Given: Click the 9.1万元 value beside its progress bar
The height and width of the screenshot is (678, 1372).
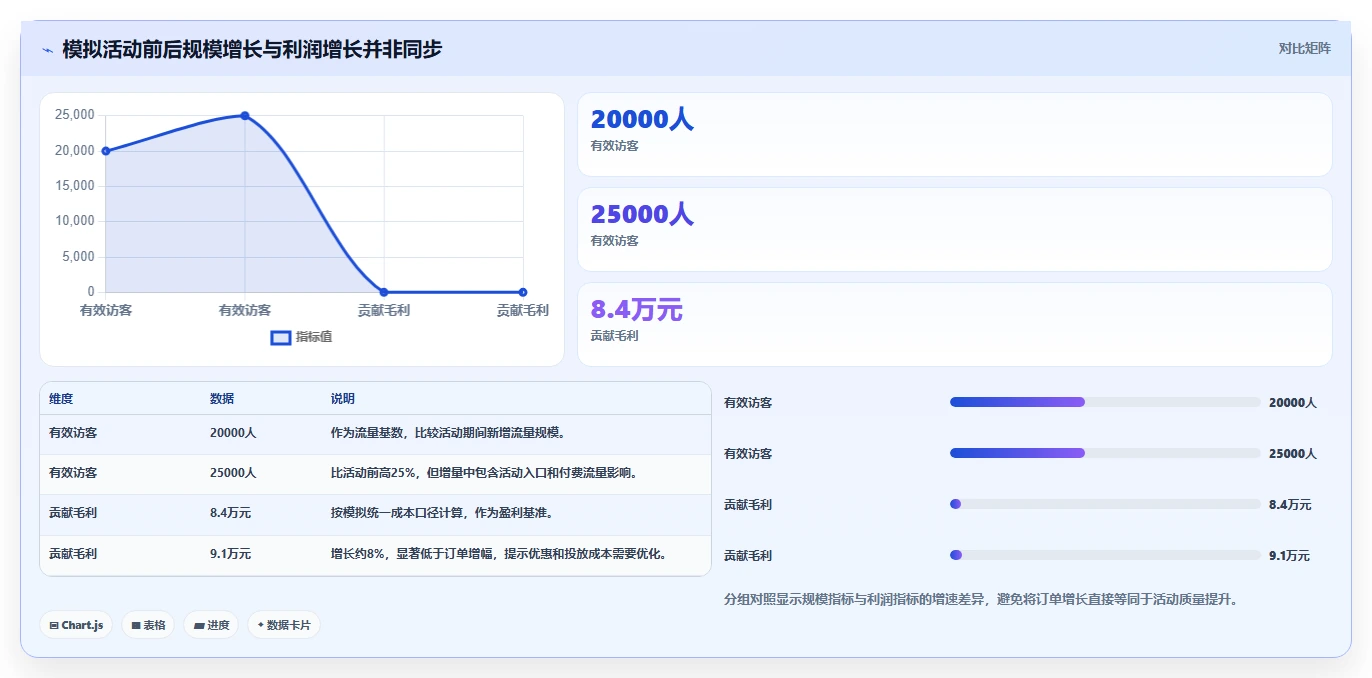Looking at the screenshot, I should [x=1290, y=555].
